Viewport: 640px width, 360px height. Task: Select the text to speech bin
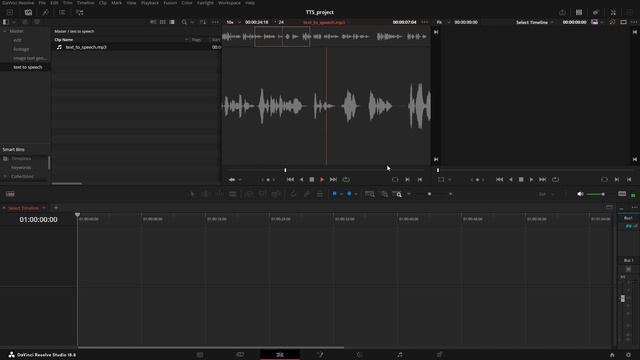28,67
